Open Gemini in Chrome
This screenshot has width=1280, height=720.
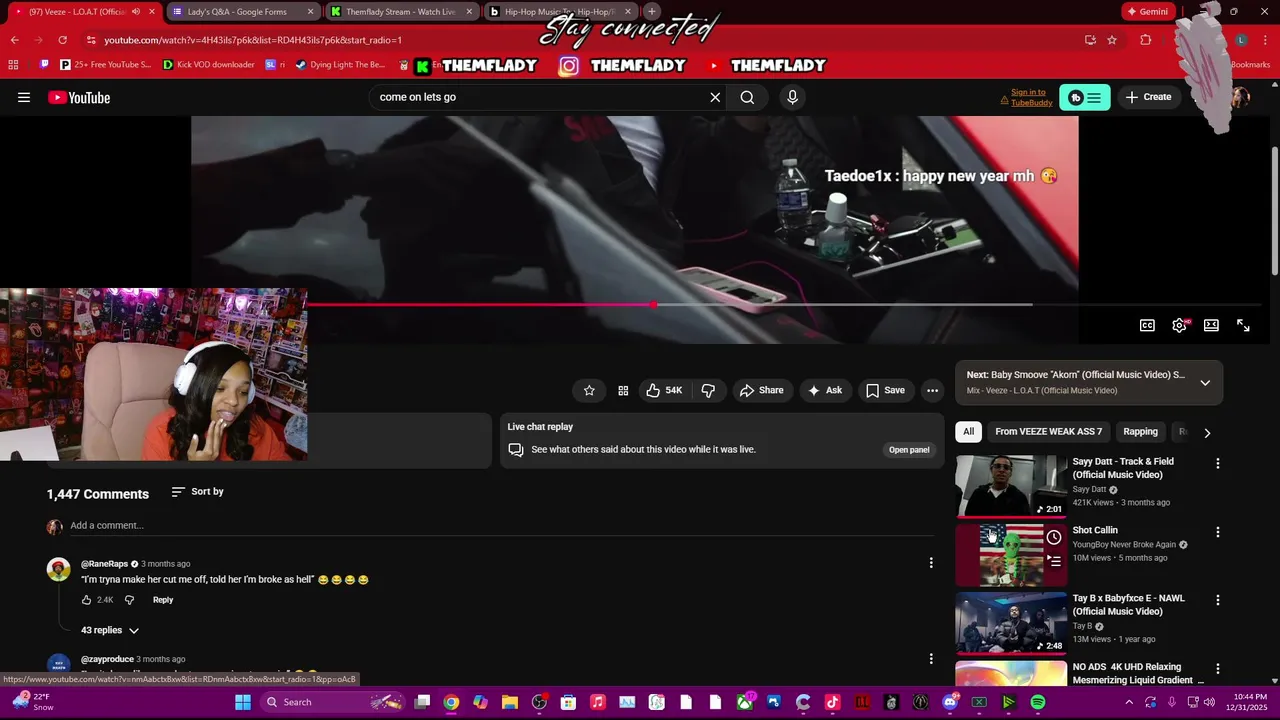(x=1147, y=12)
